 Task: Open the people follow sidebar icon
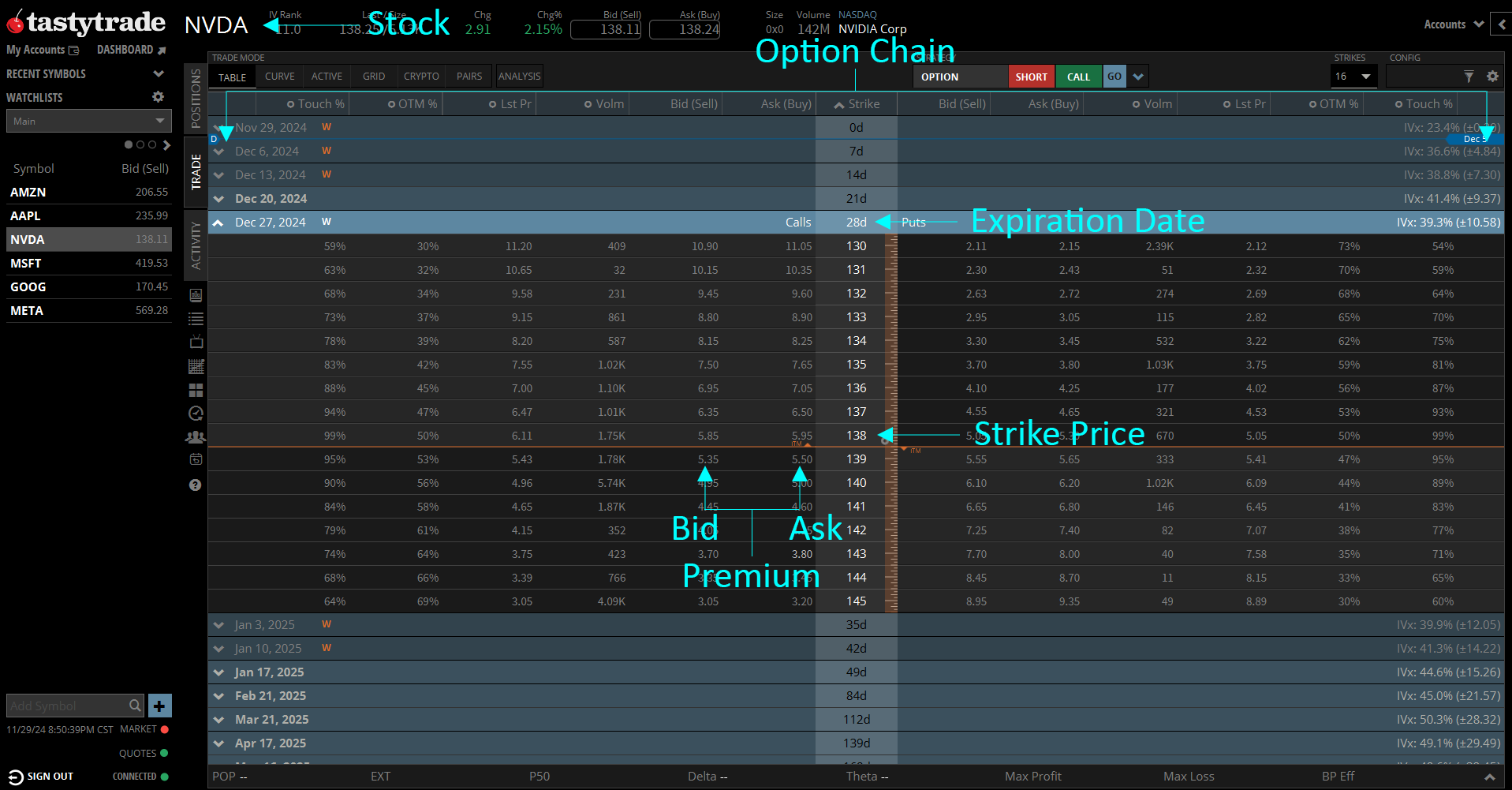pos(196,436)
